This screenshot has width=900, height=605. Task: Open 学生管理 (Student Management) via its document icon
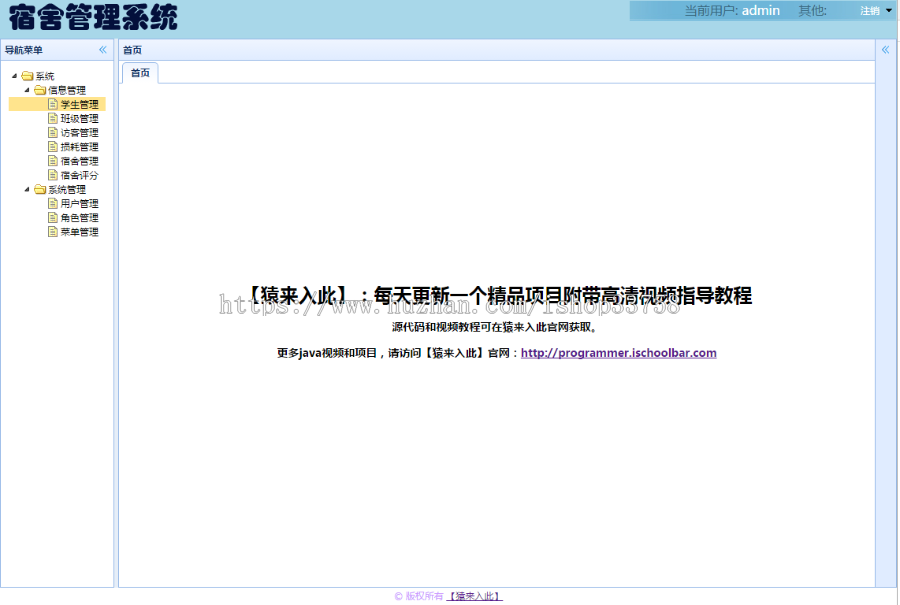(x=52, y=104)
